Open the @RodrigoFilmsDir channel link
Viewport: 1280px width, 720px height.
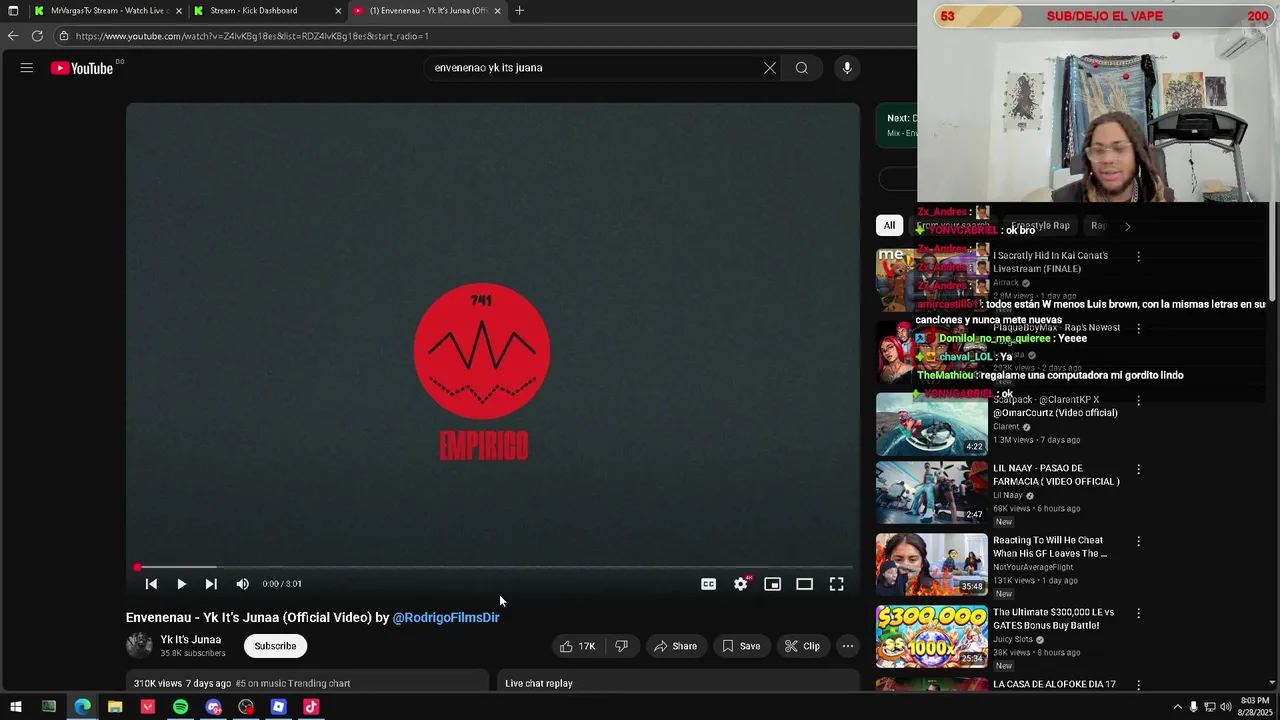(446, 618)
